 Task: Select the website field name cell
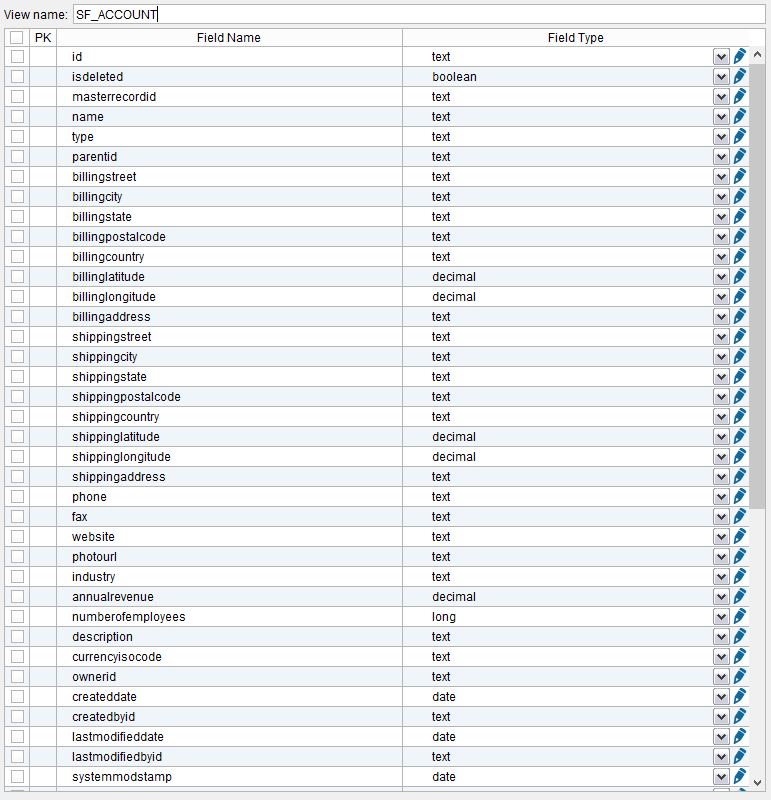click(229, 537)
